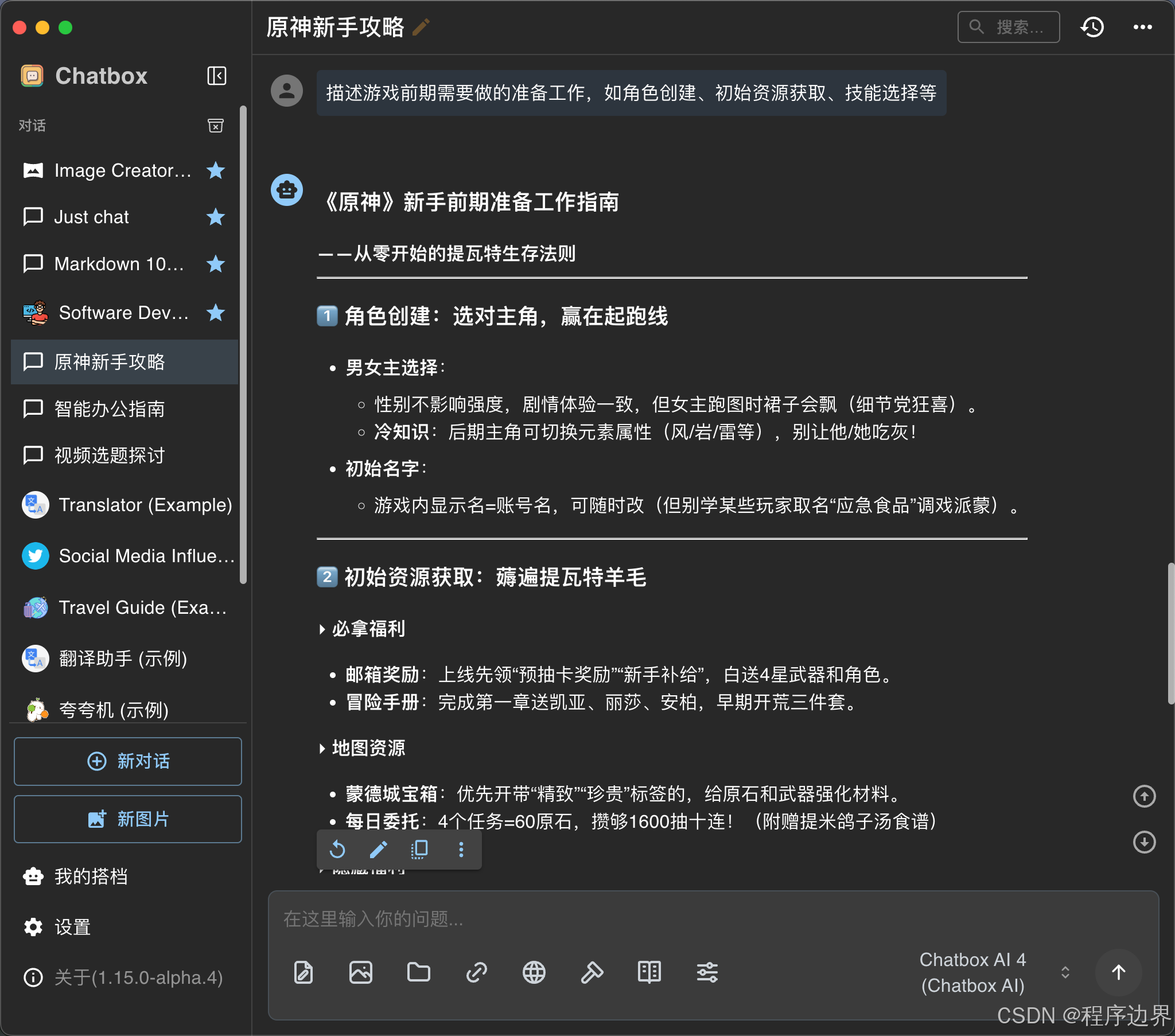This screenshot has height=1036, width=1175.
Task: Edit message using pencil toolbar icon
Action: [378, 850]
